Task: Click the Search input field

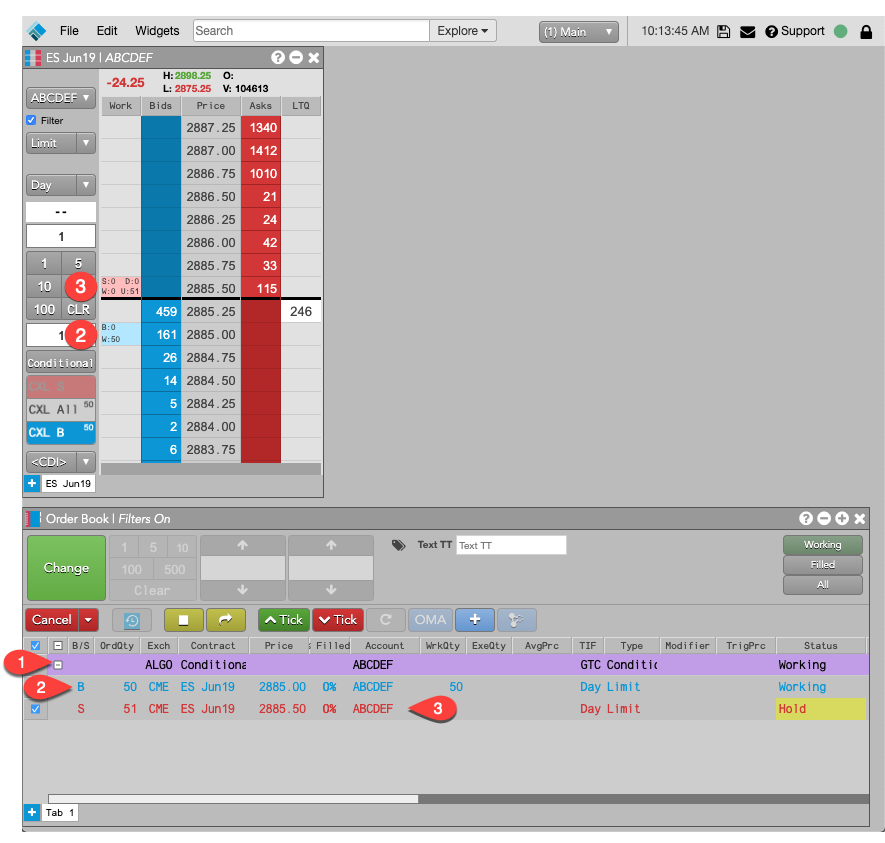Action: (311, 30)
